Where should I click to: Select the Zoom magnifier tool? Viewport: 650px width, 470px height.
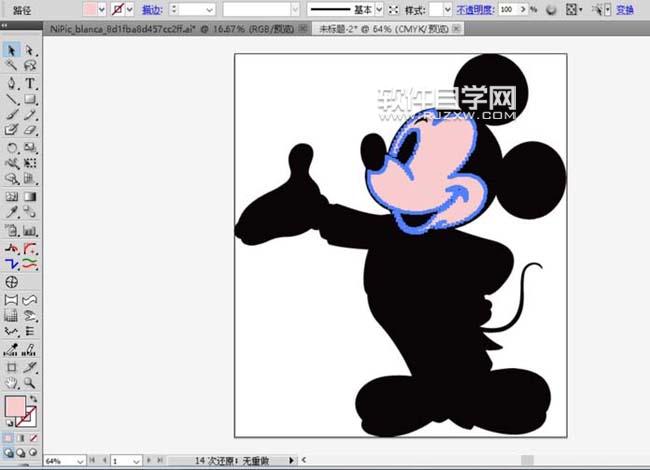point(30,383)
